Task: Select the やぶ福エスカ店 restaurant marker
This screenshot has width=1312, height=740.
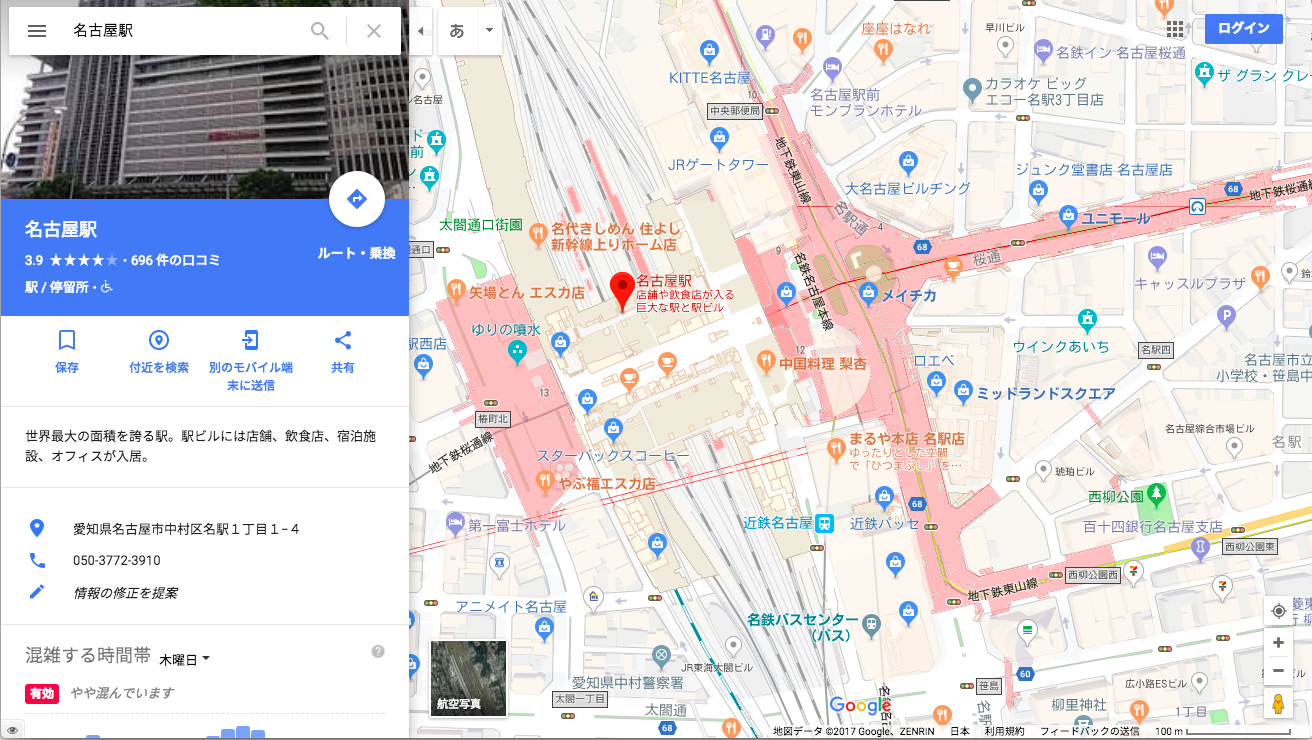Action: [545, 482]
